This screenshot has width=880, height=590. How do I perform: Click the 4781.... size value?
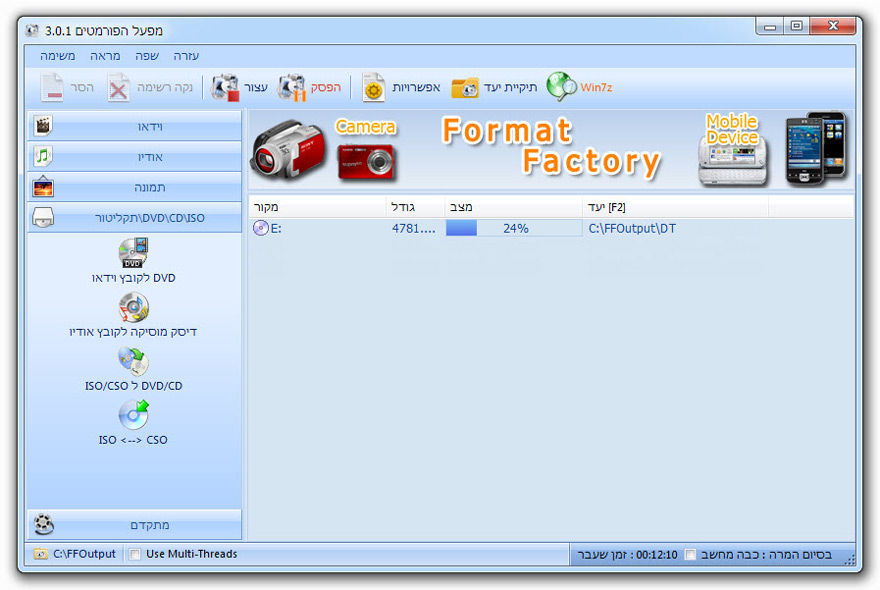click(x=414, y=228)
